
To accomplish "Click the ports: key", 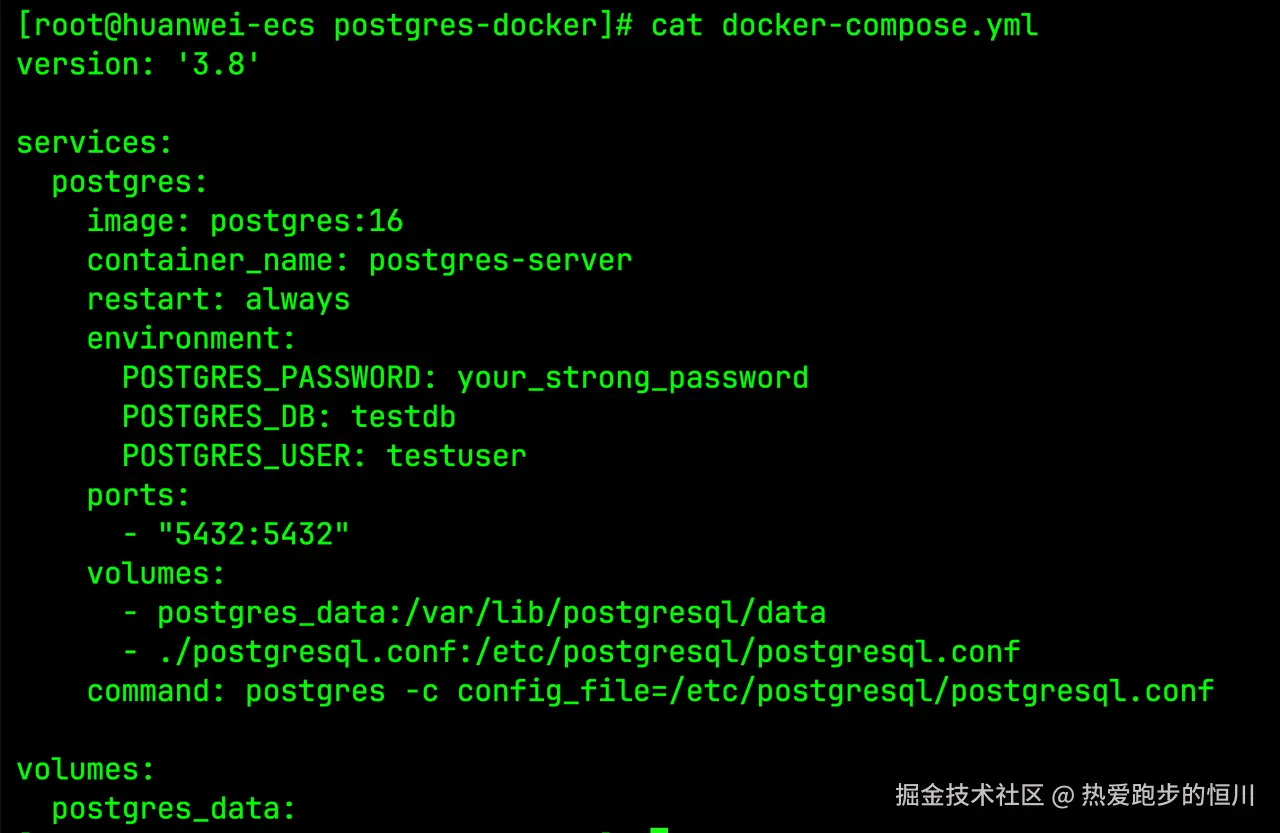I will click(138, 495).
